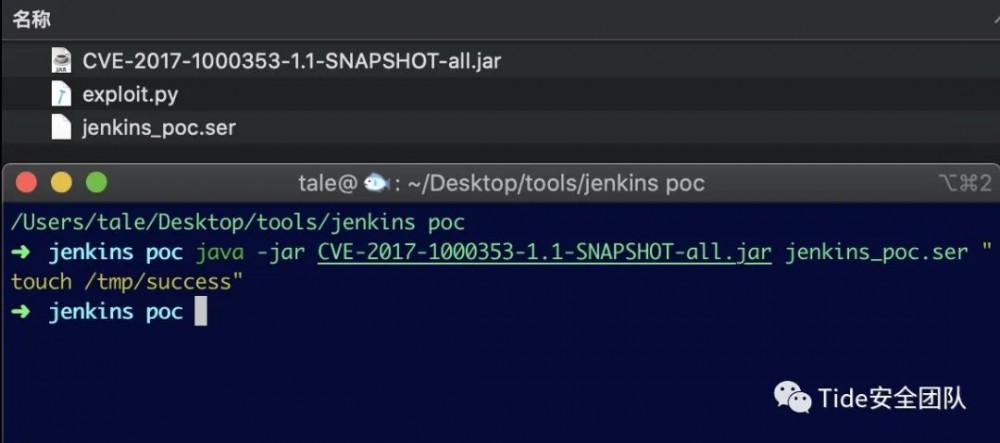The width and height of the screenshot is (1000, 443).
Task: Click the exploit.py Python file icon
Action: click(61, 94)
